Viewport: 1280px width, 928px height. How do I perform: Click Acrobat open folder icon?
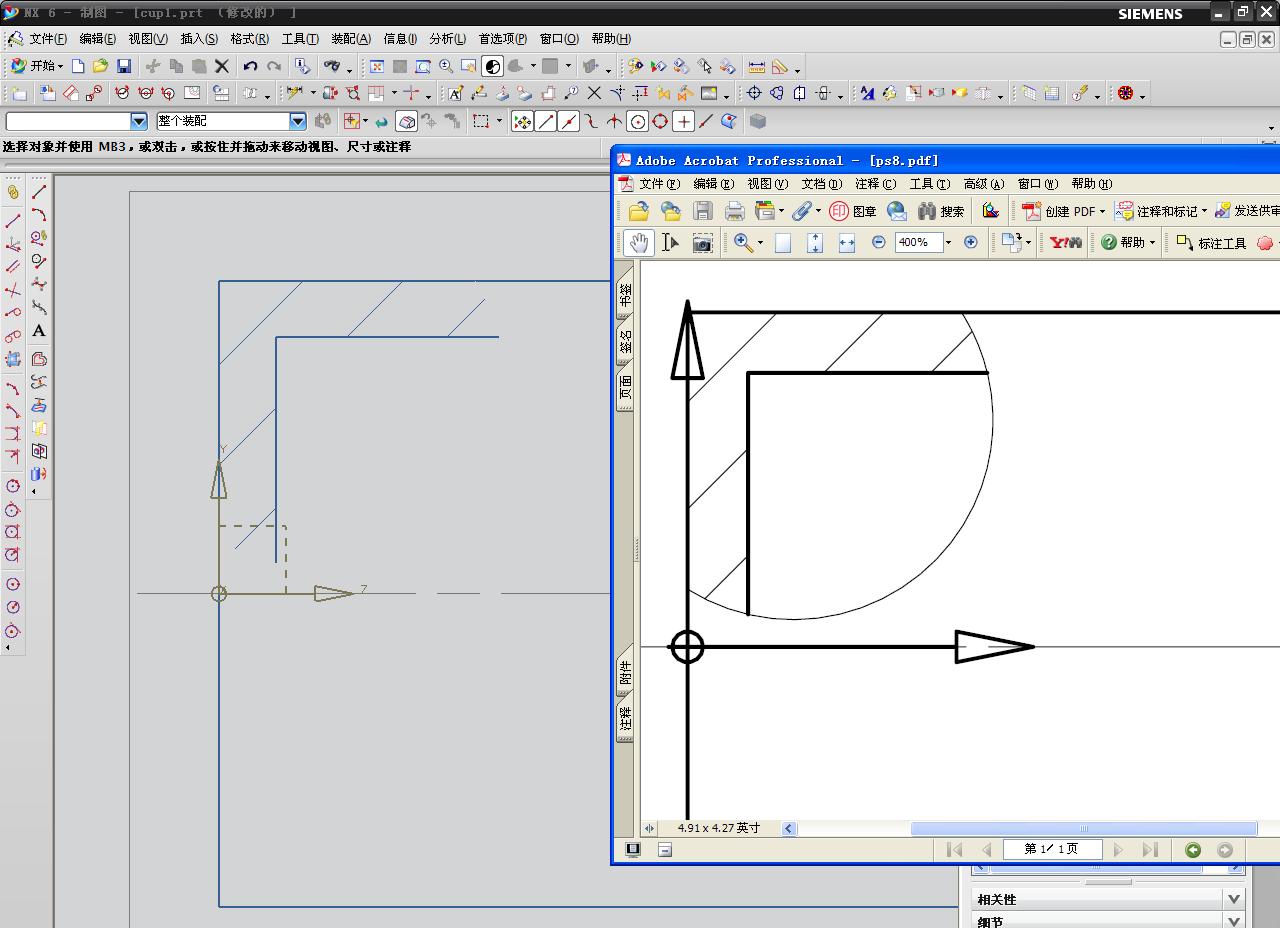(x=639, y=211)
